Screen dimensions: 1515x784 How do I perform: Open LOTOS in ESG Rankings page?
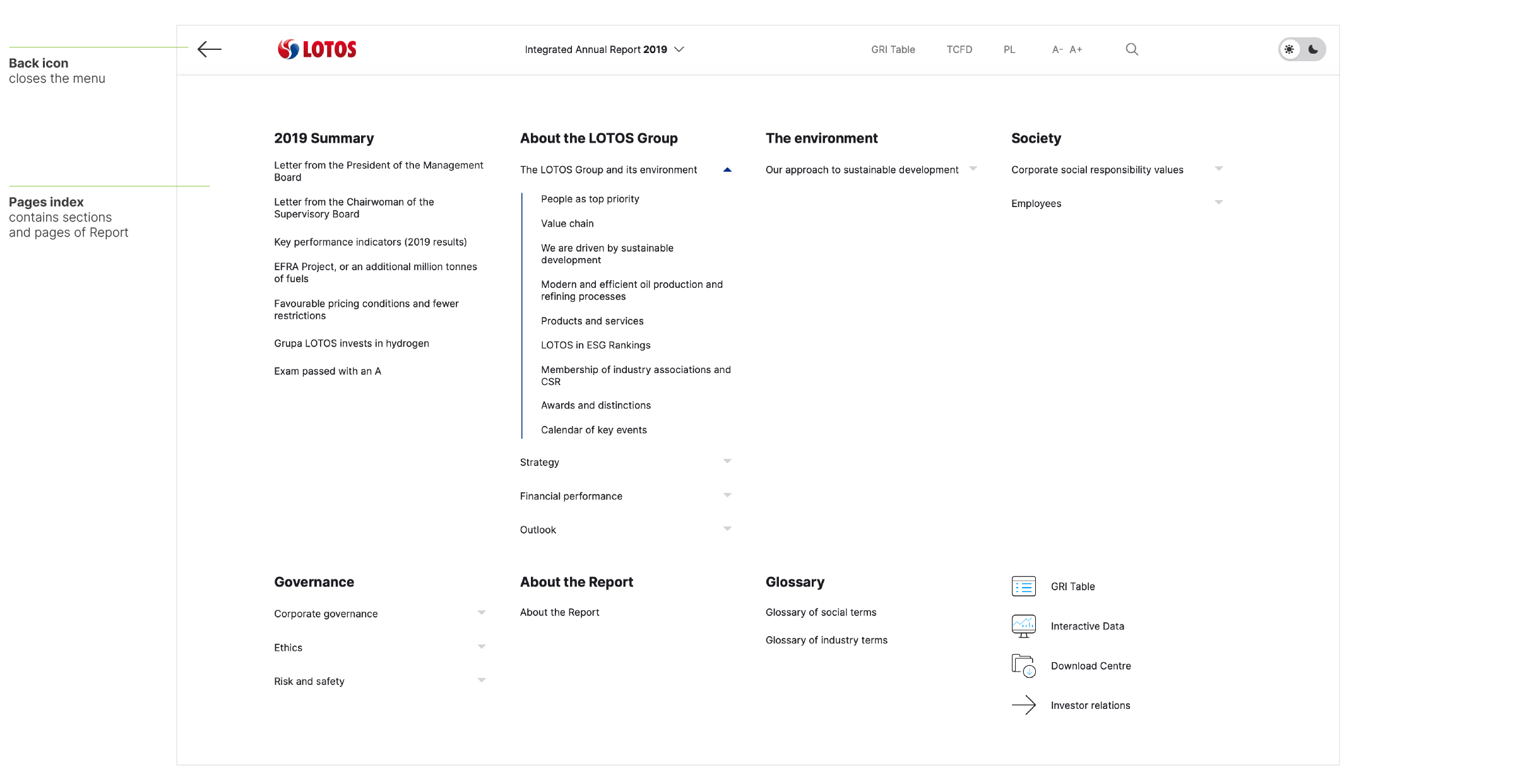click(596, 345)
